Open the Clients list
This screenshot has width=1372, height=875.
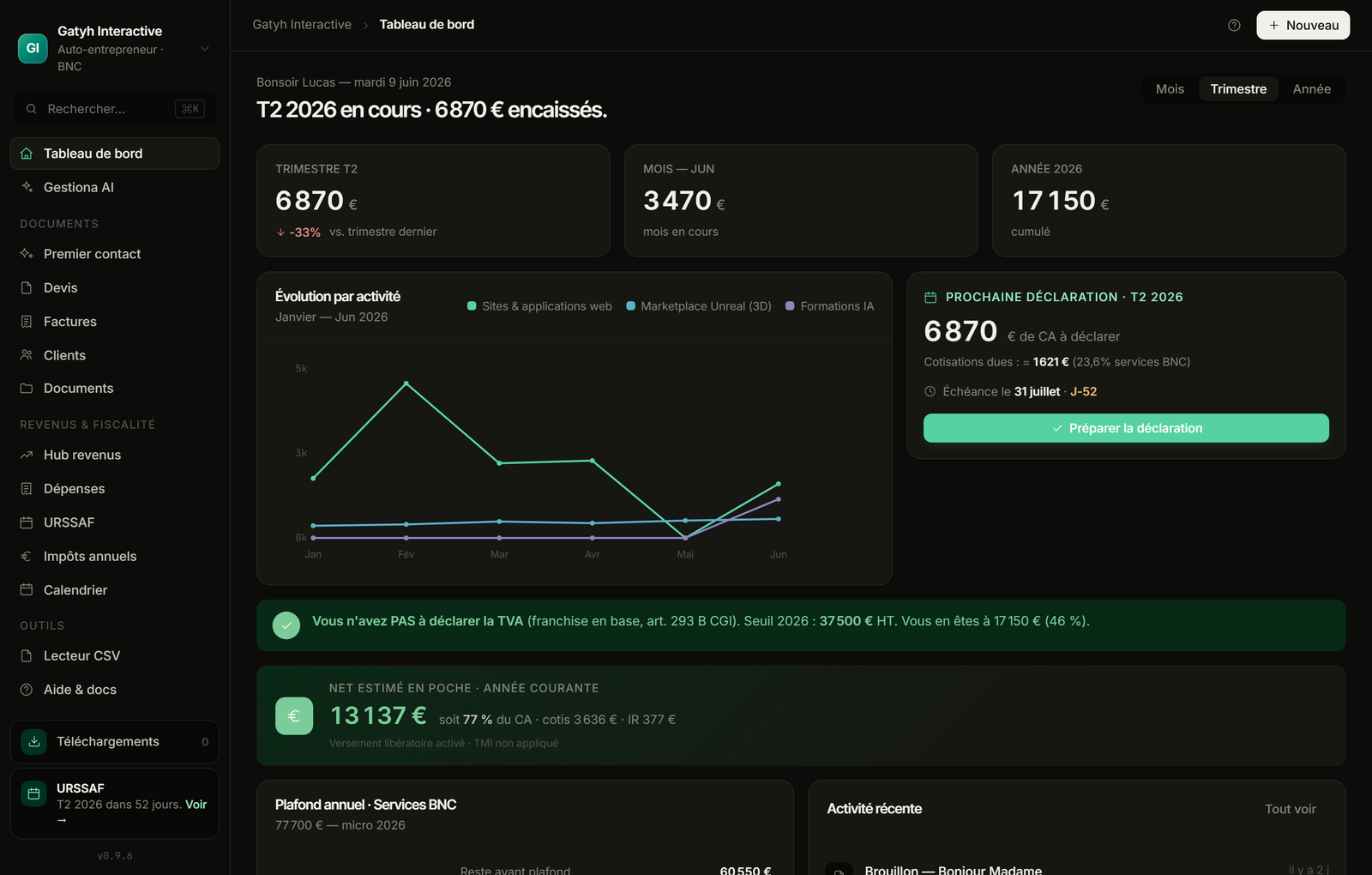click(x=115, y=355)
